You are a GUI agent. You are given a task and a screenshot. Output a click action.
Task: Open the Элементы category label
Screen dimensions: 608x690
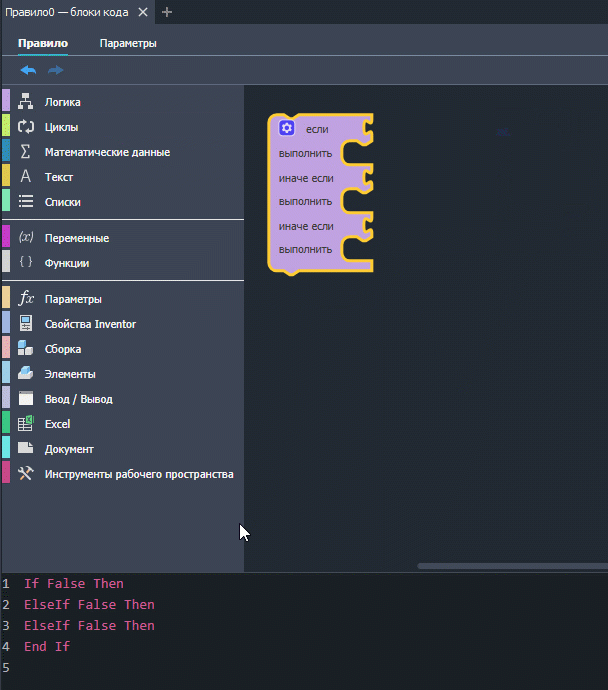click(x=70, y=374)
